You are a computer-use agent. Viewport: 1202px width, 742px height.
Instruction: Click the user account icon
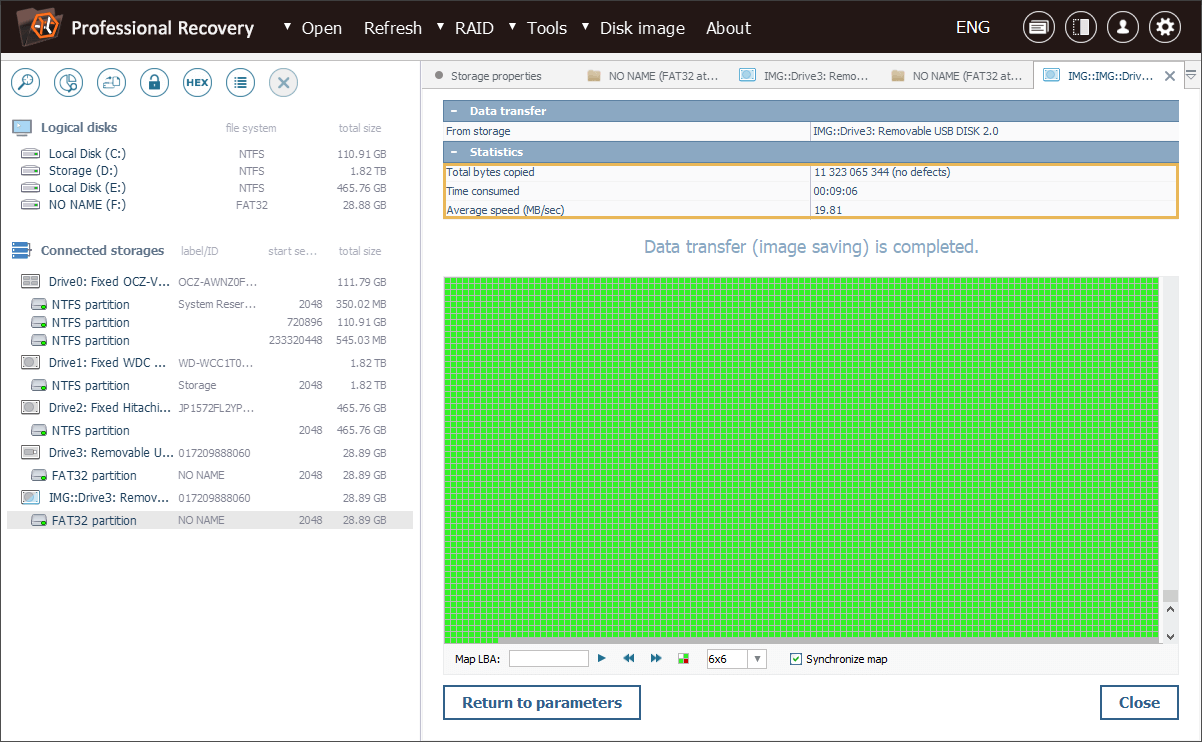1122,28
